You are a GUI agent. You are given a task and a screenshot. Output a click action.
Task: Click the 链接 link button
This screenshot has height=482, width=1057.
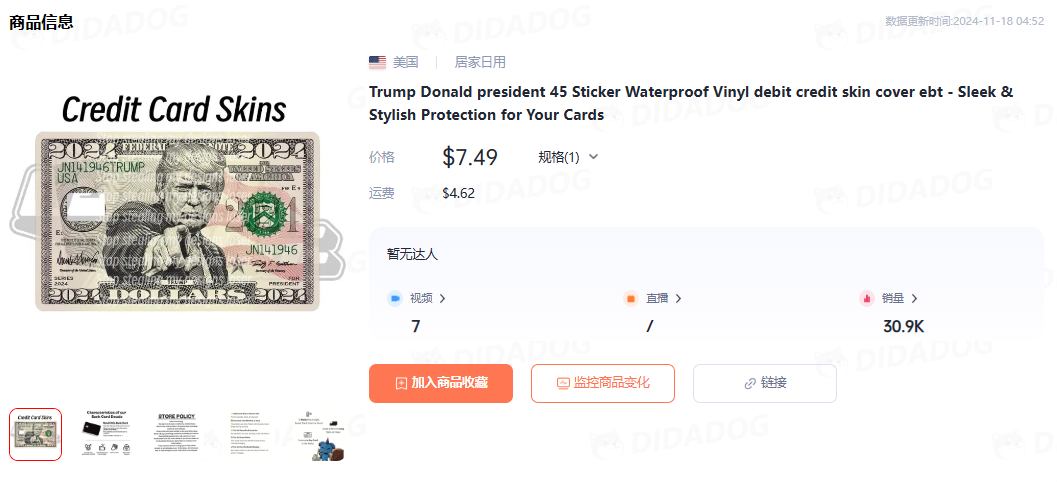[765, 384]
